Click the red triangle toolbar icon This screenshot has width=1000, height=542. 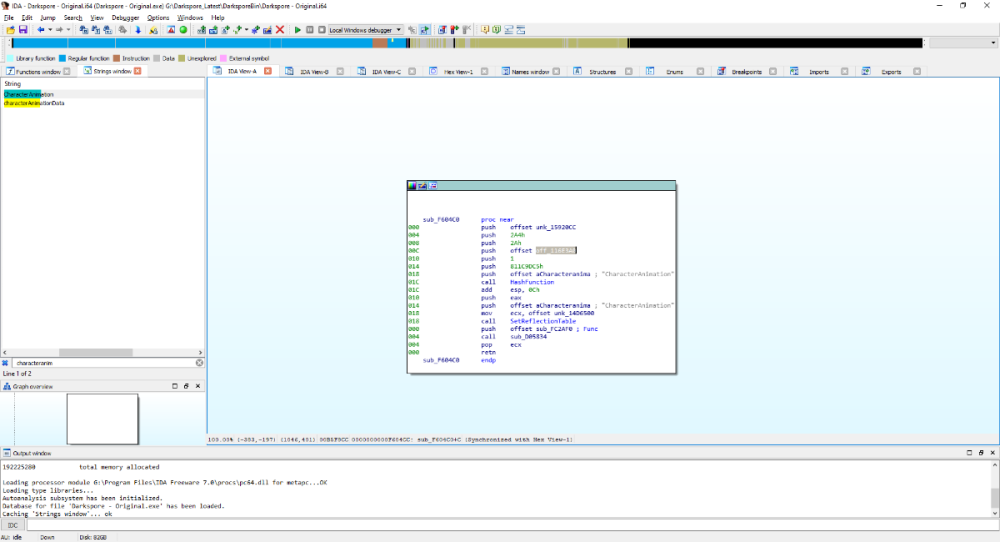171,30
